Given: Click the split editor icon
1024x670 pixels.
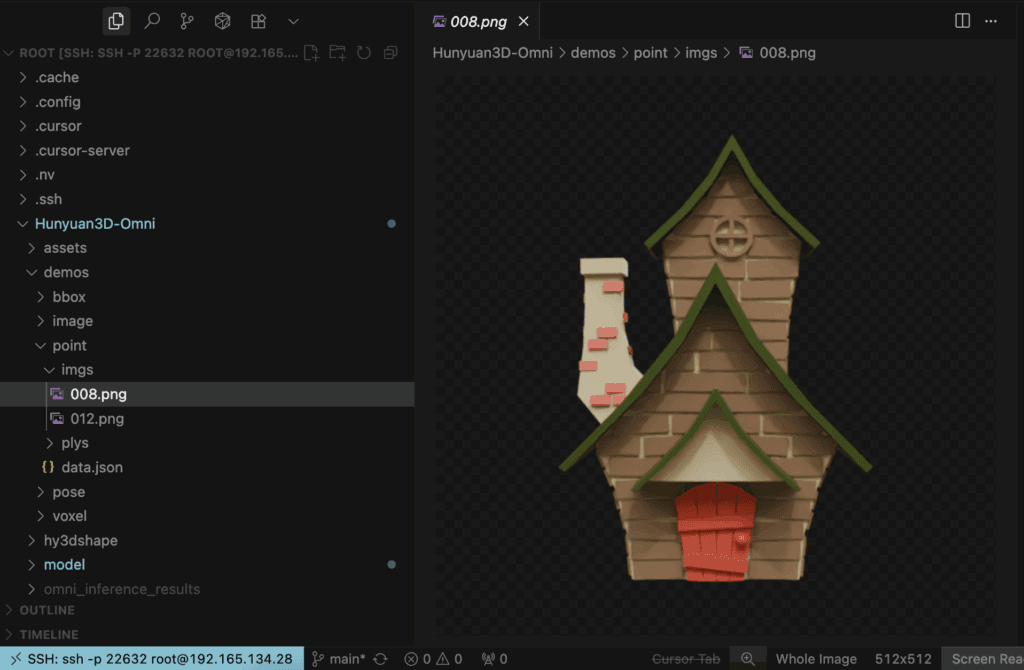Looking at the screenshot, I should (x=962, y=21).
